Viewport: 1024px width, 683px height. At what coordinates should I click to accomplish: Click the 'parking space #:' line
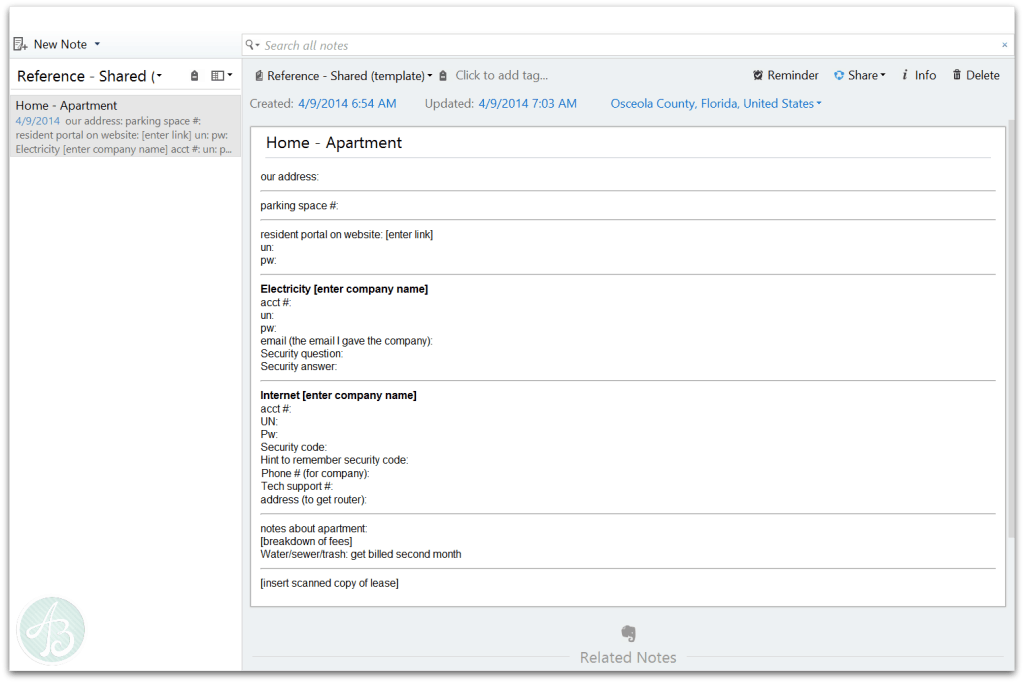coord(299,206)
